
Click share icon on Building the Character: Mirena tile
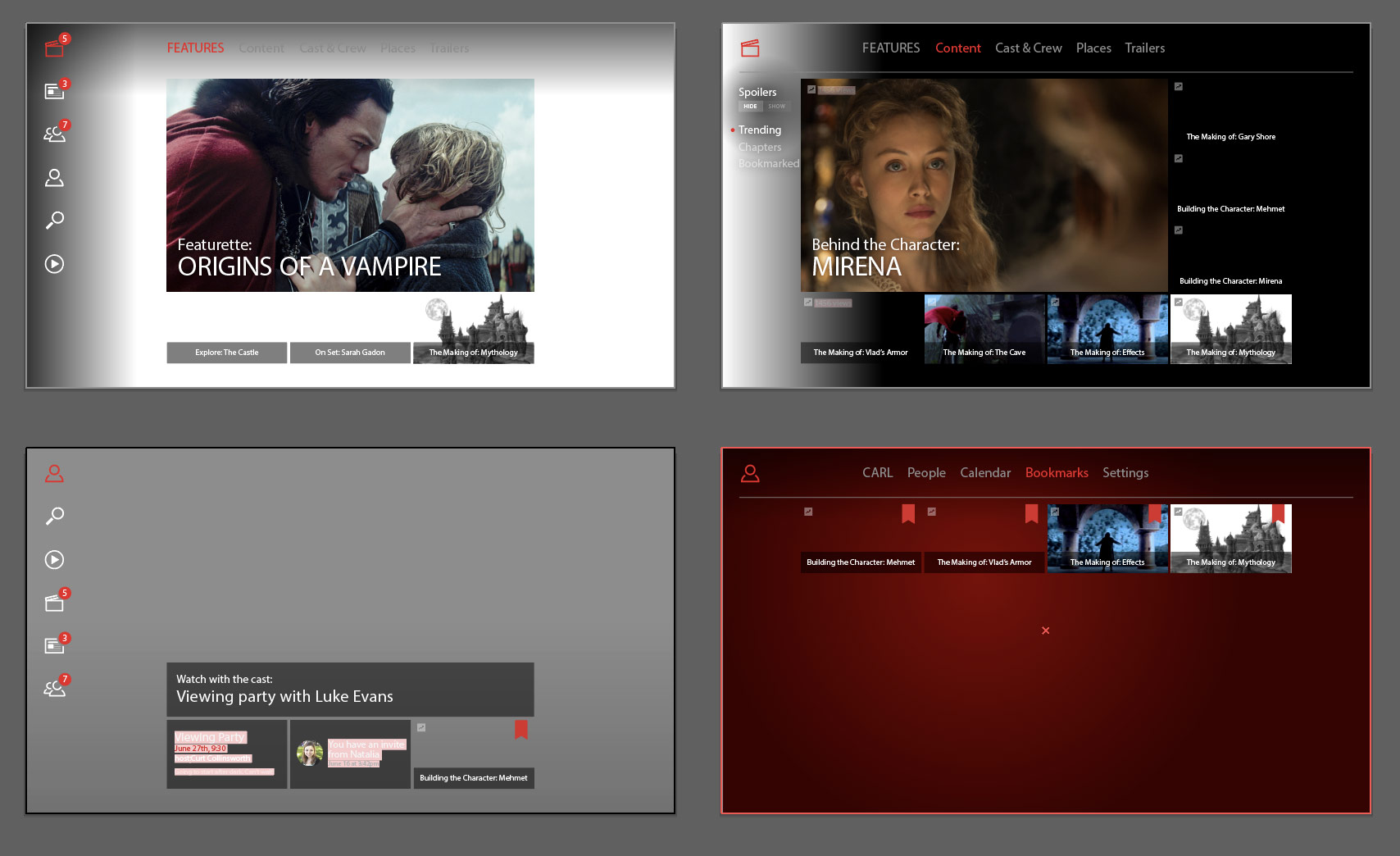coord(1179,230)
